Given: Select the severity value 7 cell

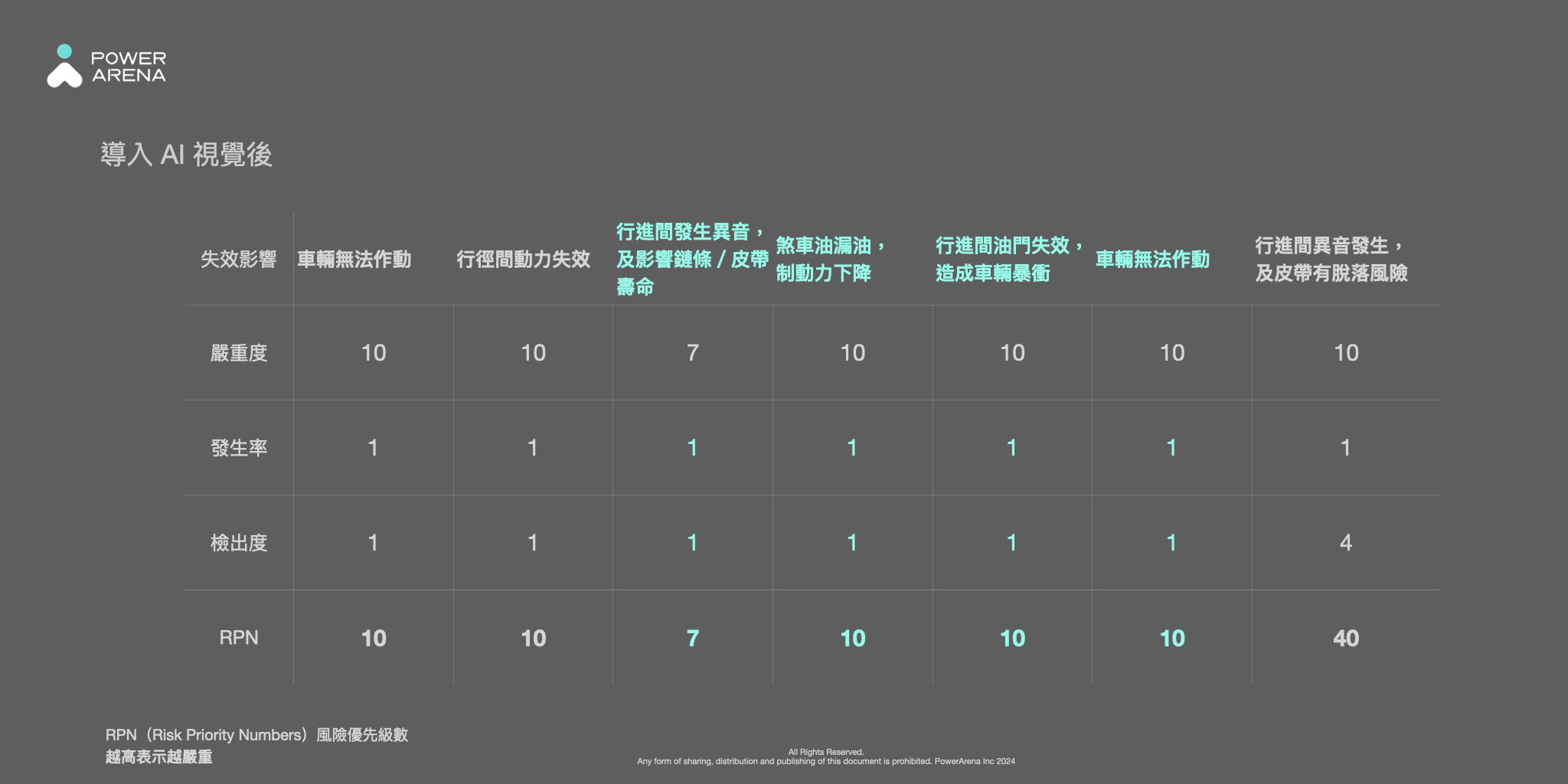Looking at the screenshot, I should (692, 352).
